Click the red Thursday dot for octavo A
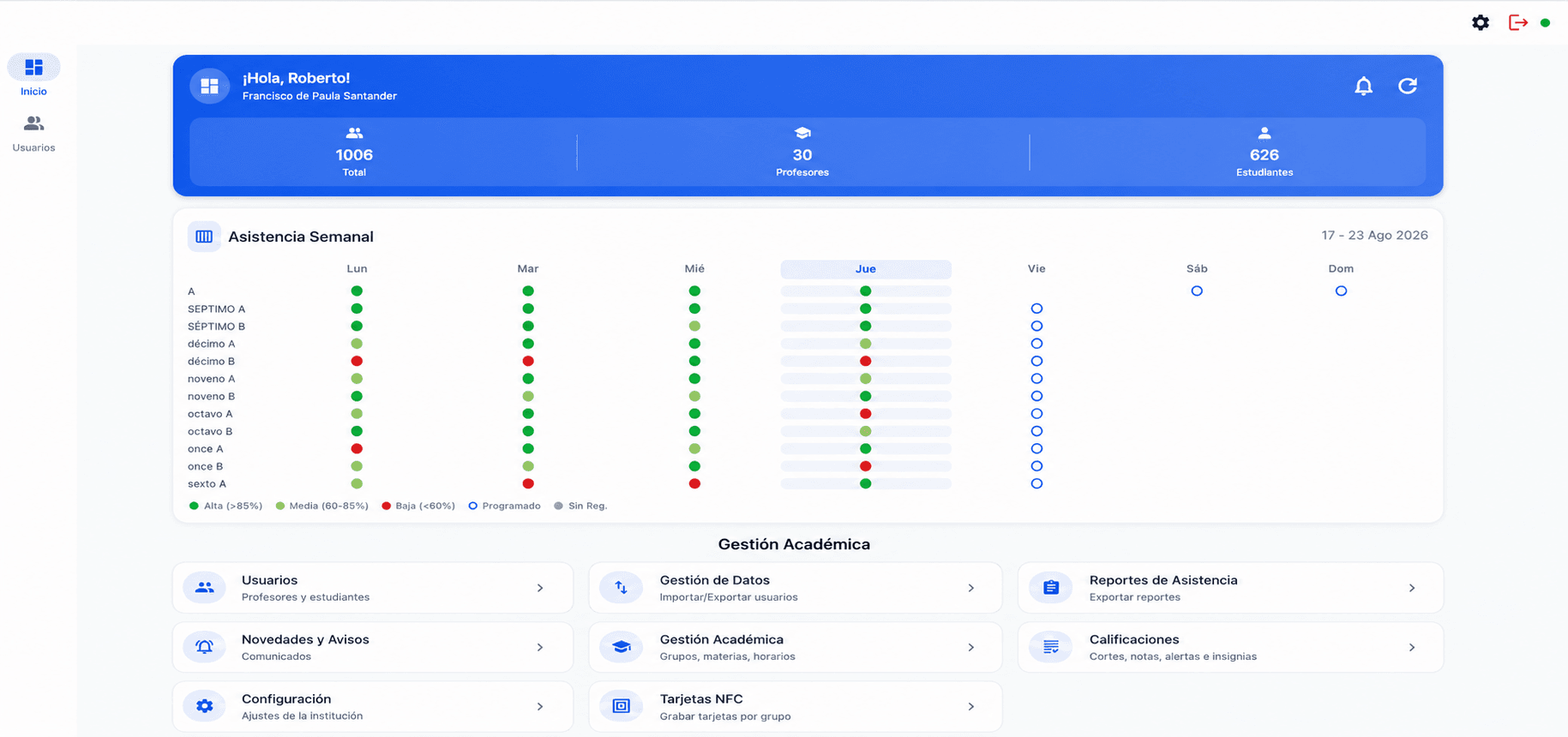Viewport: 1568px width, 737px height. (x=866, y=414)
